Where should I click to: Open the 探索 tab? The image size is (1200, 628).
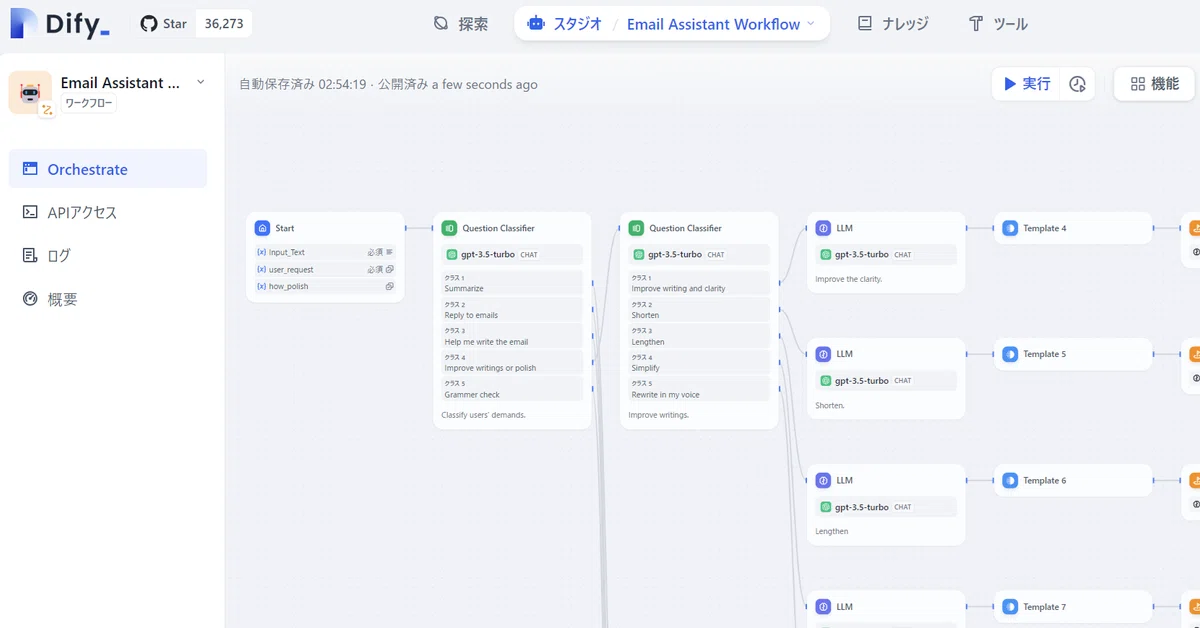click(461, 24)
